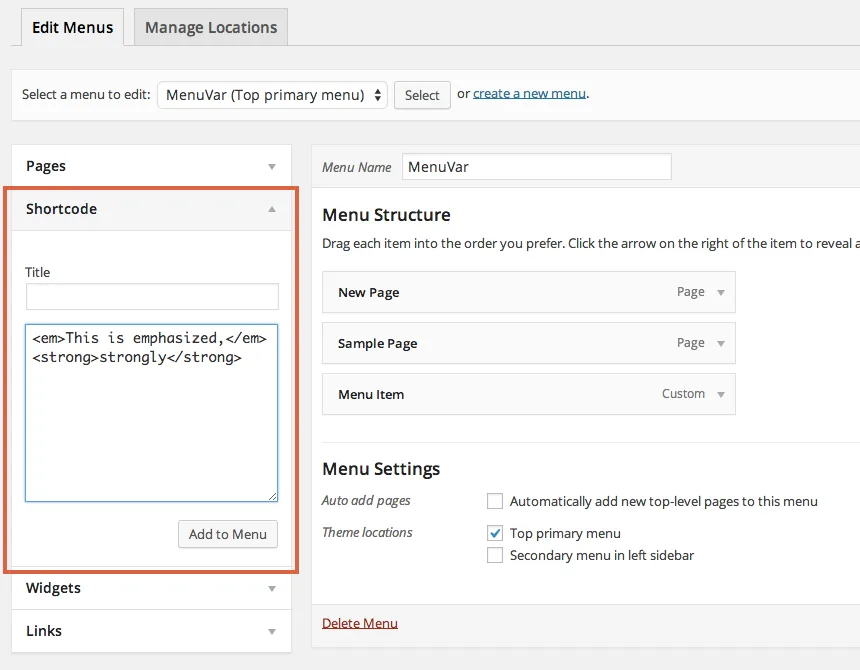Switch to the Edit Menus tab

click(72, 27)
